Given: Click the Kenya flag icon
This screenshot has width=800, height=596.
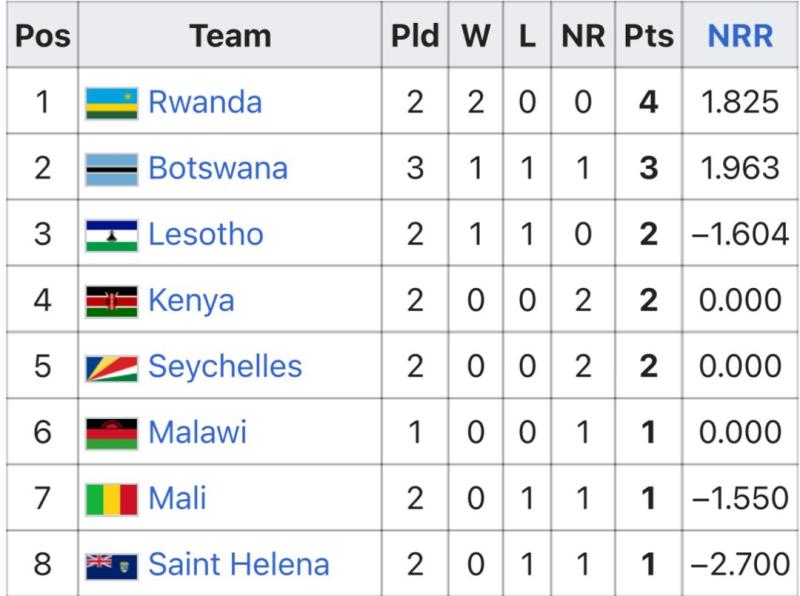Looking at the screenshot, I should 111,302.
